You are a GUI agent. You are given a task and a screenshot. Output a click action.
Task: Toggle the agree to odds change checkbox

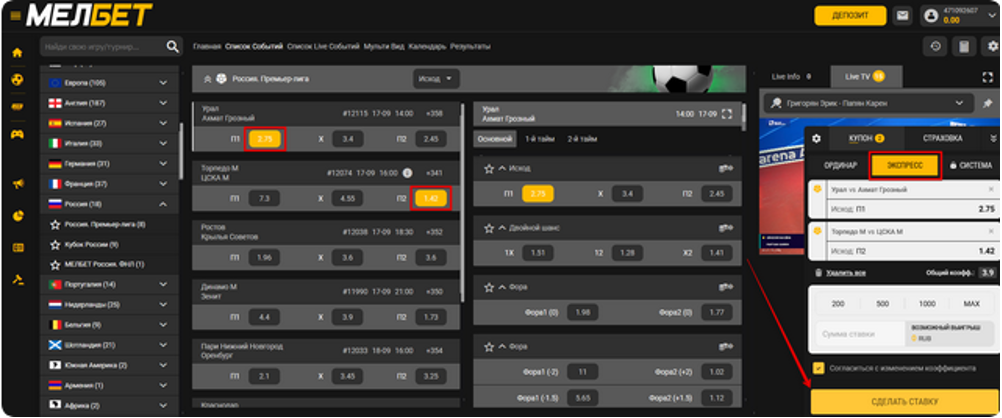click(x=820, y=367)
